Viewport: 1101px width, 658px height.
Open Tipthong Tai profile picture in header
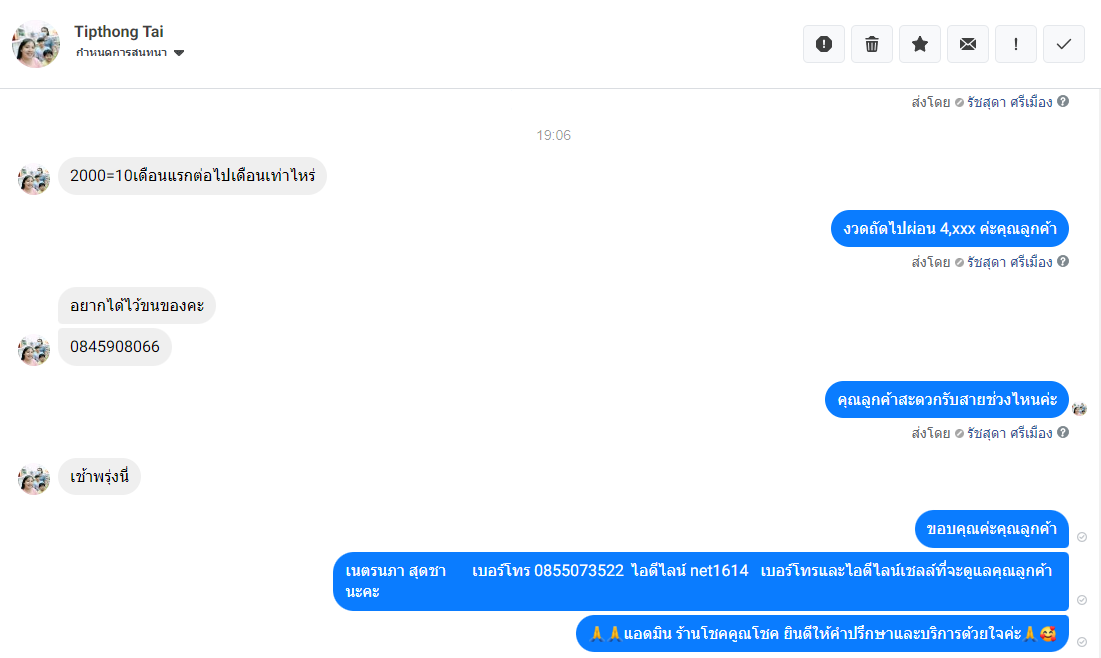[36, 44]
